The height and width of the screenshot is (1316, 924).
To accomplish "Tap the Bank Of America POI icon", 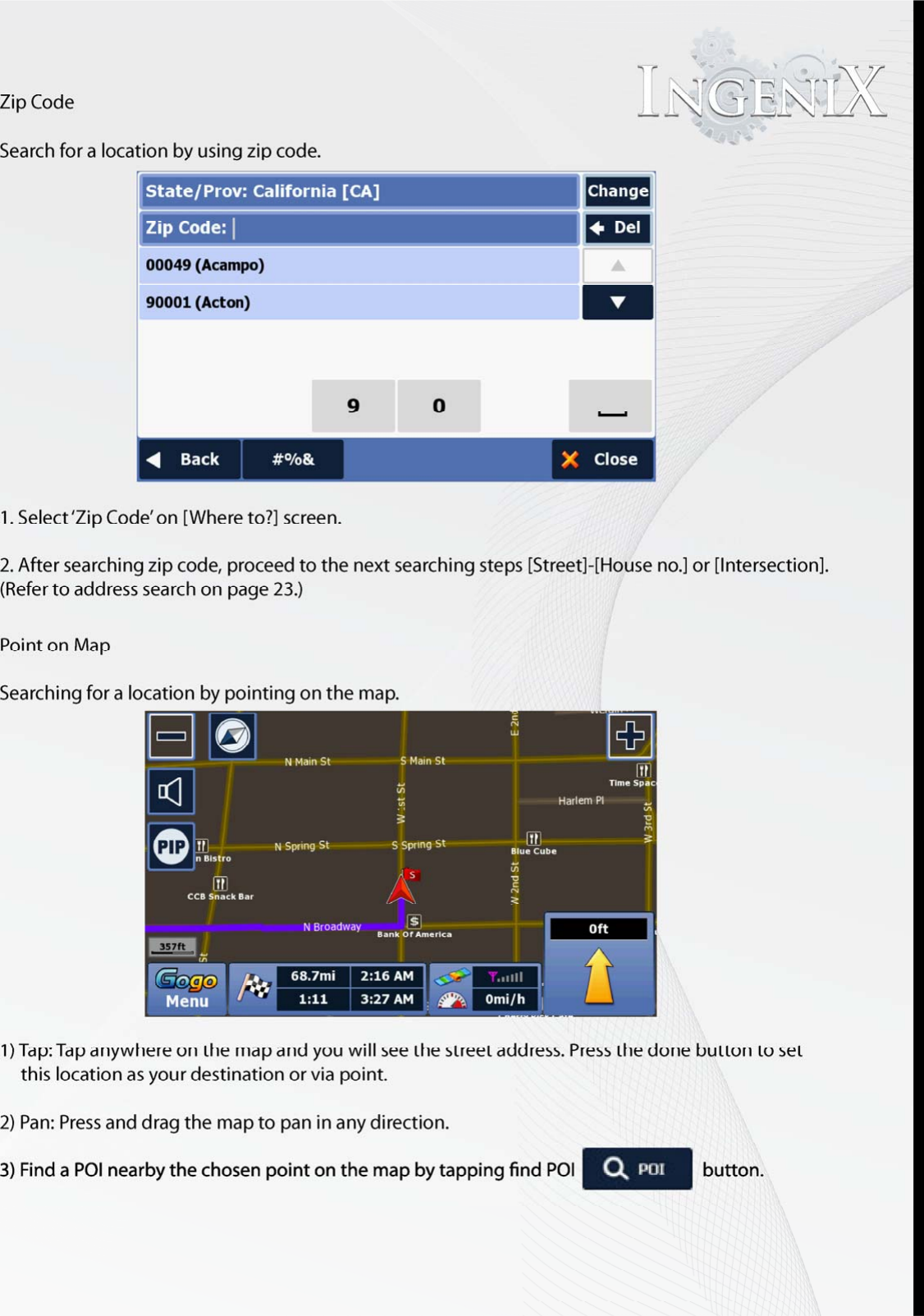I will coord(414,921).
